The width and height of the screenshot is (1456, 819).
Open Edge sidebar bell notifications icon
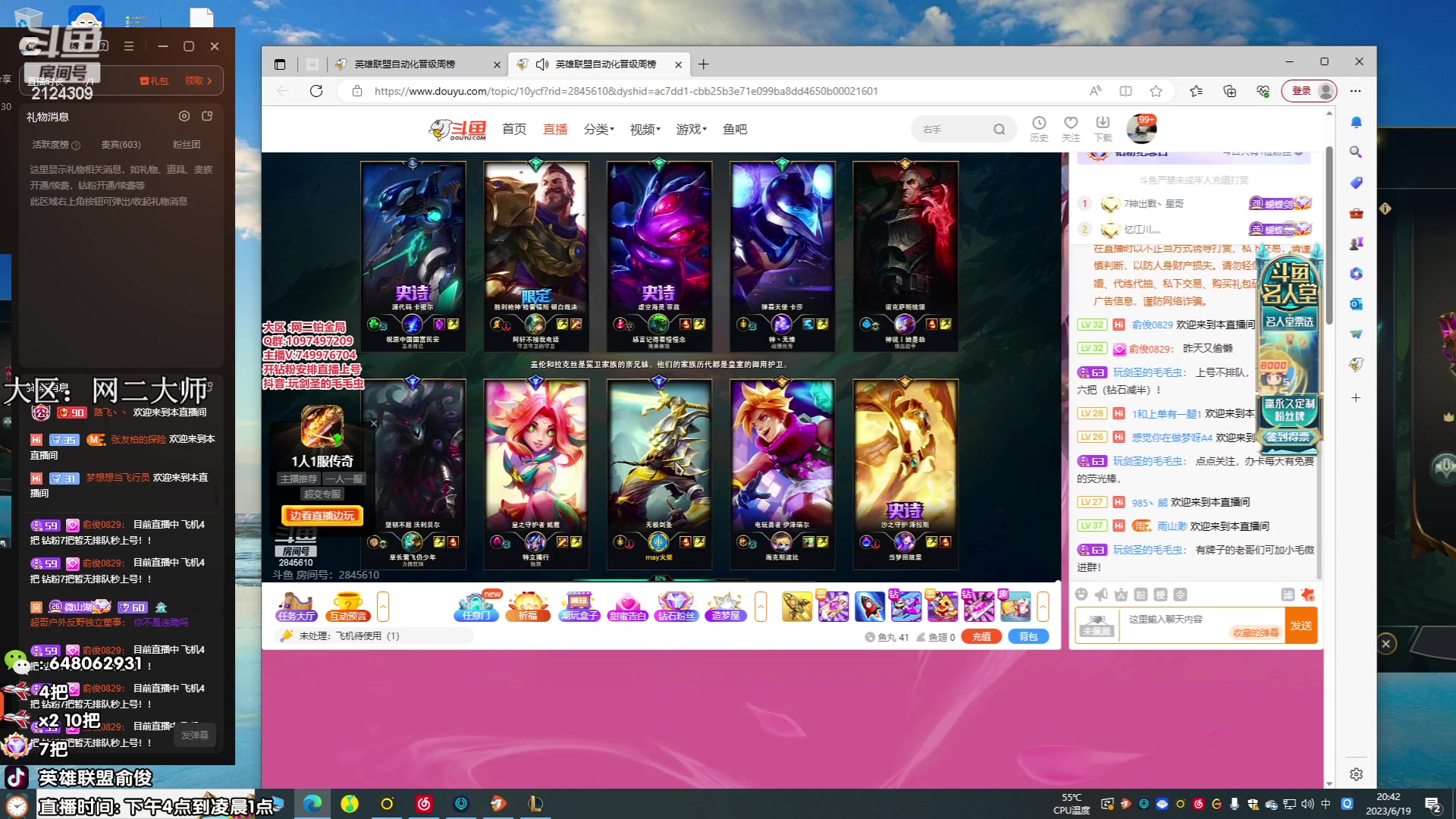pos(1356,122)
